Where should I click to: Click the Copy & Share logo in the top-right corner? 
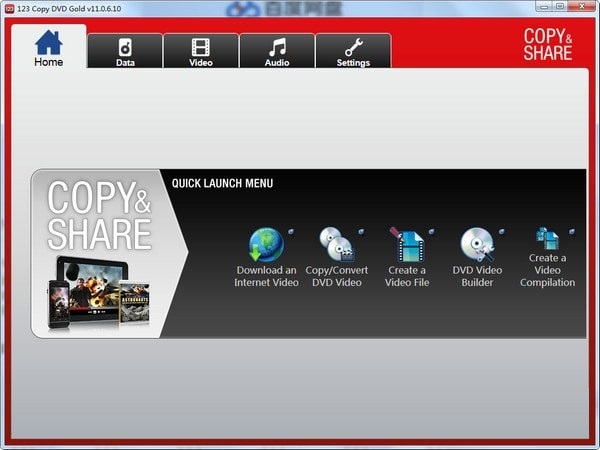point(547,44)
